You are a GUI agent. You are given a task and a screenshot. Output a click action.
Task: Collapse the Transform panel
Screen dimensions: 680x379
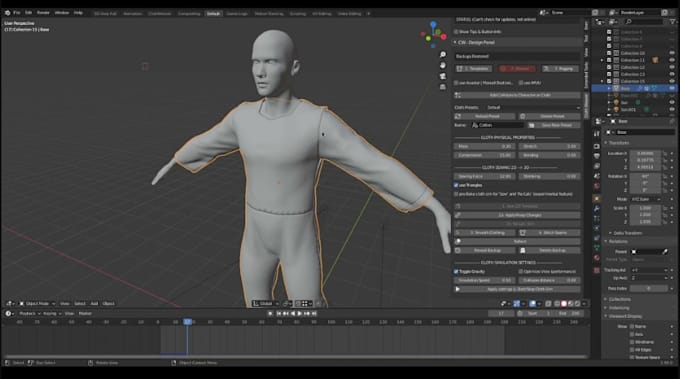click(x=618, y=143)
